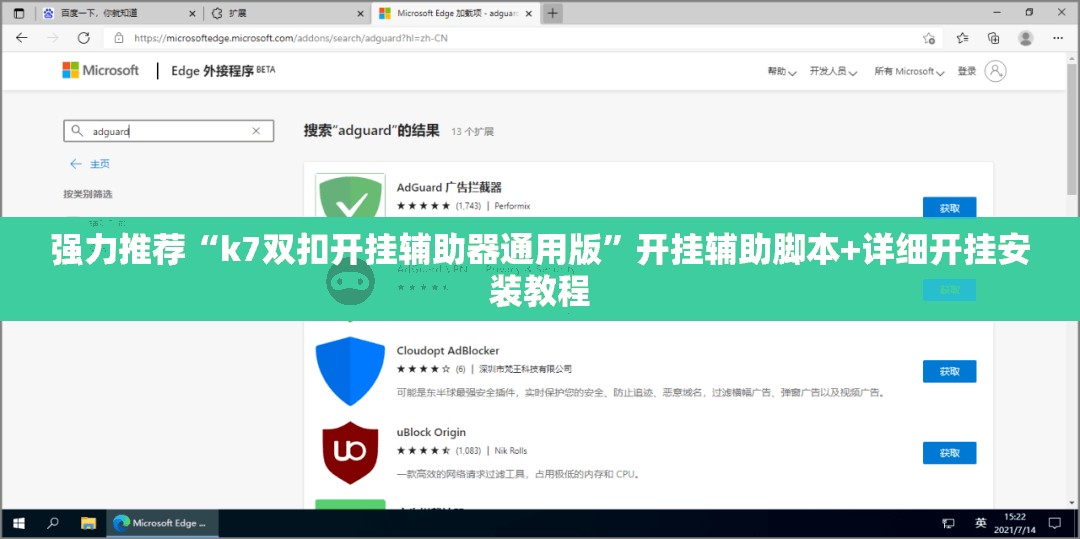Viewport: 1080px width, 539px height.
Task: Click the 登录 sign-in link
Action: pyautogui.click(x=966, y=71)
